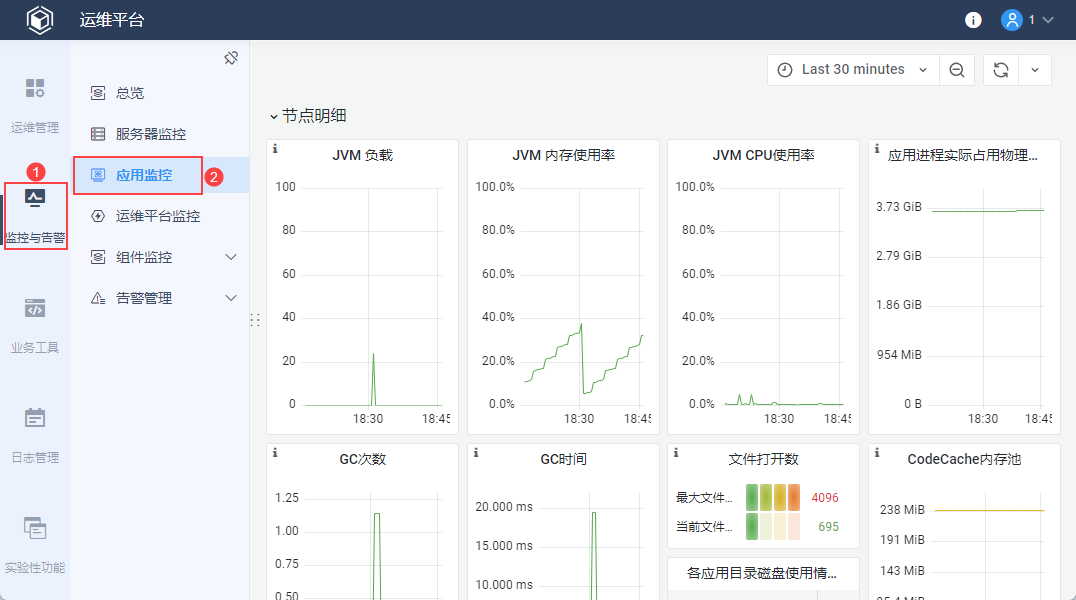Viewport: 1076px width, 600px height.
Task: Click the JVM 负载 spike in chart
Action: tap(373, 379)
